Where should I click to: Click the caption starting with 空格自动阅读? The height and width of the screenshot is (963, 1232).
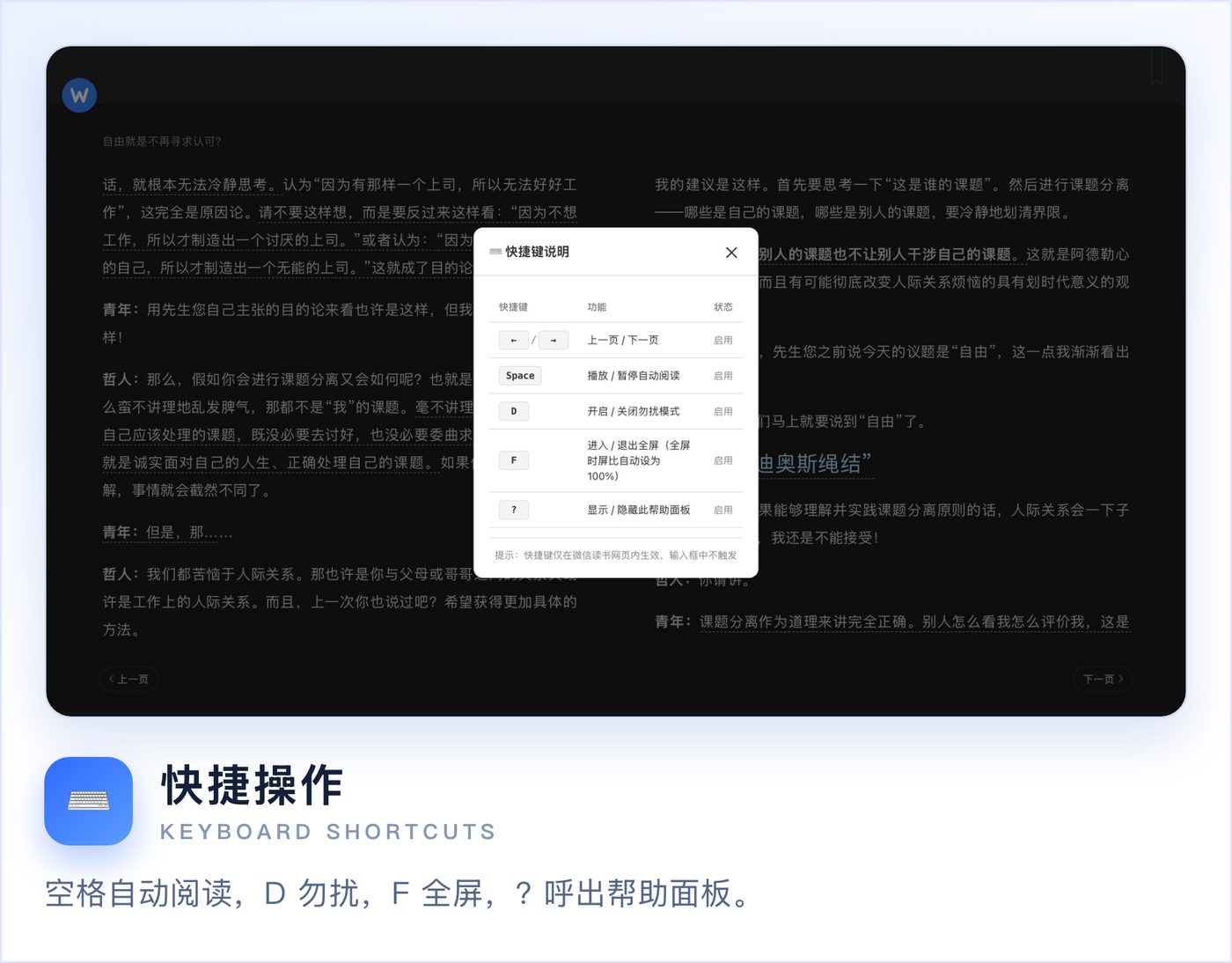click(x=400, y=893)
